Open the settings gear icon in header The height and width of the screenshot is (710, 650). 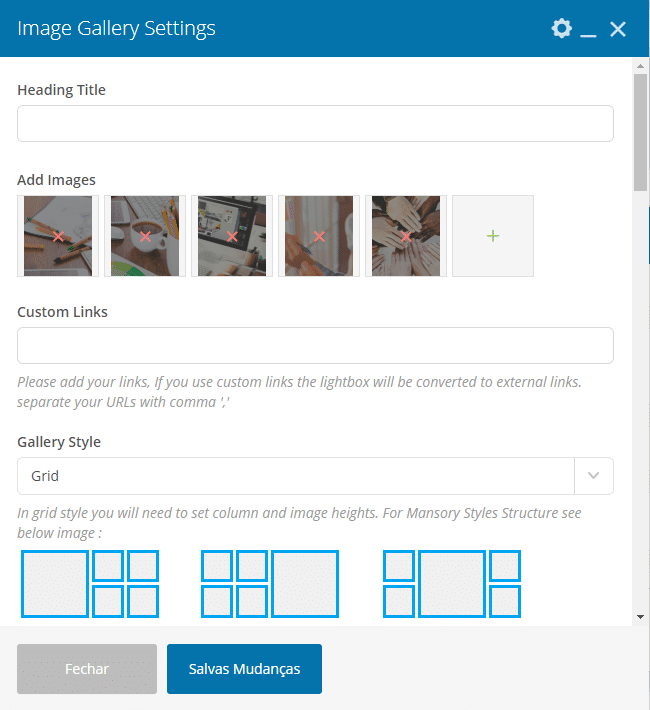561,29
